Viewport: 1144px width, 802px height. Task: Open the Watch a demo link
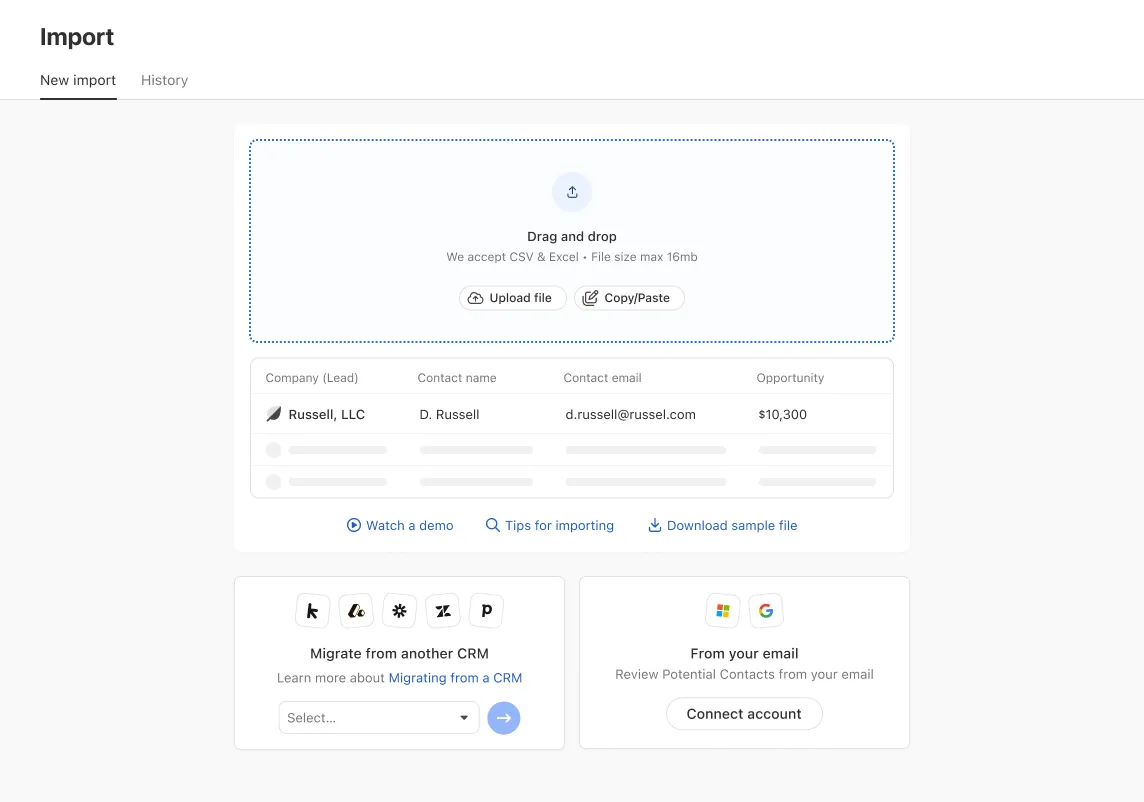pyautogui.click(x=400, y=525)
